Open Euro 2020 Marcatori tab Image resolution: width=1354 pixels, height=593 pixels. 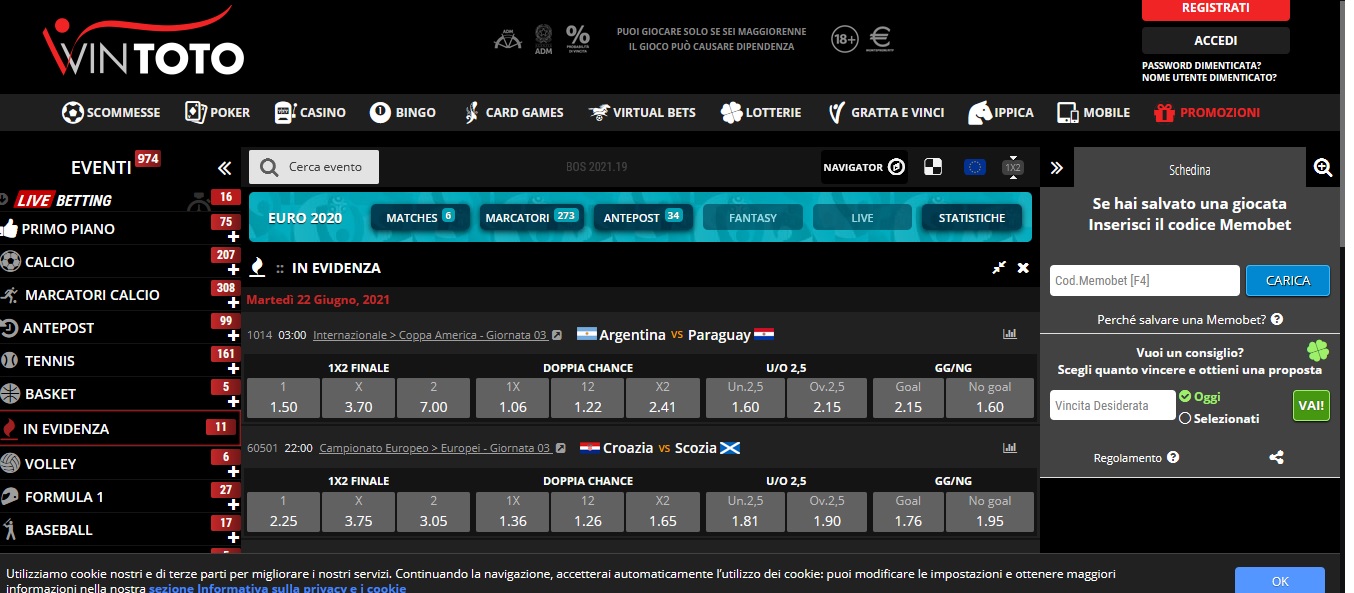[x=530, y=217]
